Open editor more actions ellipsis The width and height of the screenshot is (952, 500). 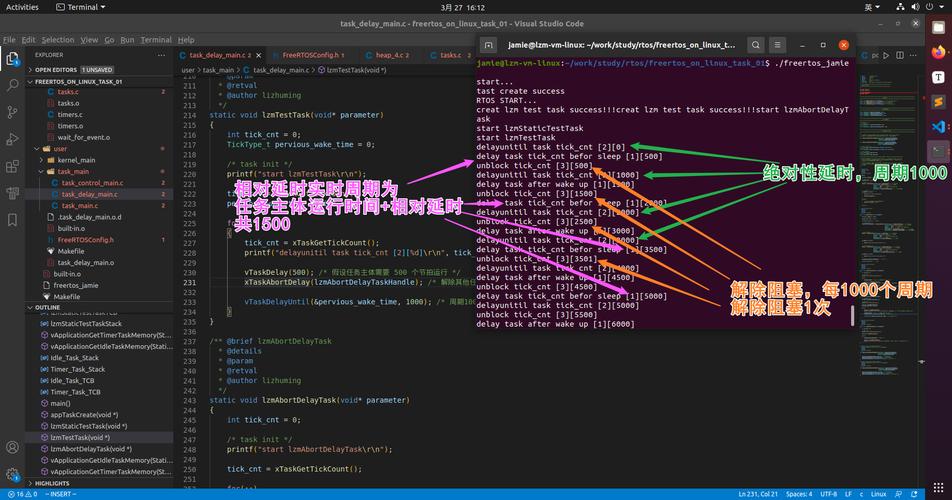click(x=913, y=55)
